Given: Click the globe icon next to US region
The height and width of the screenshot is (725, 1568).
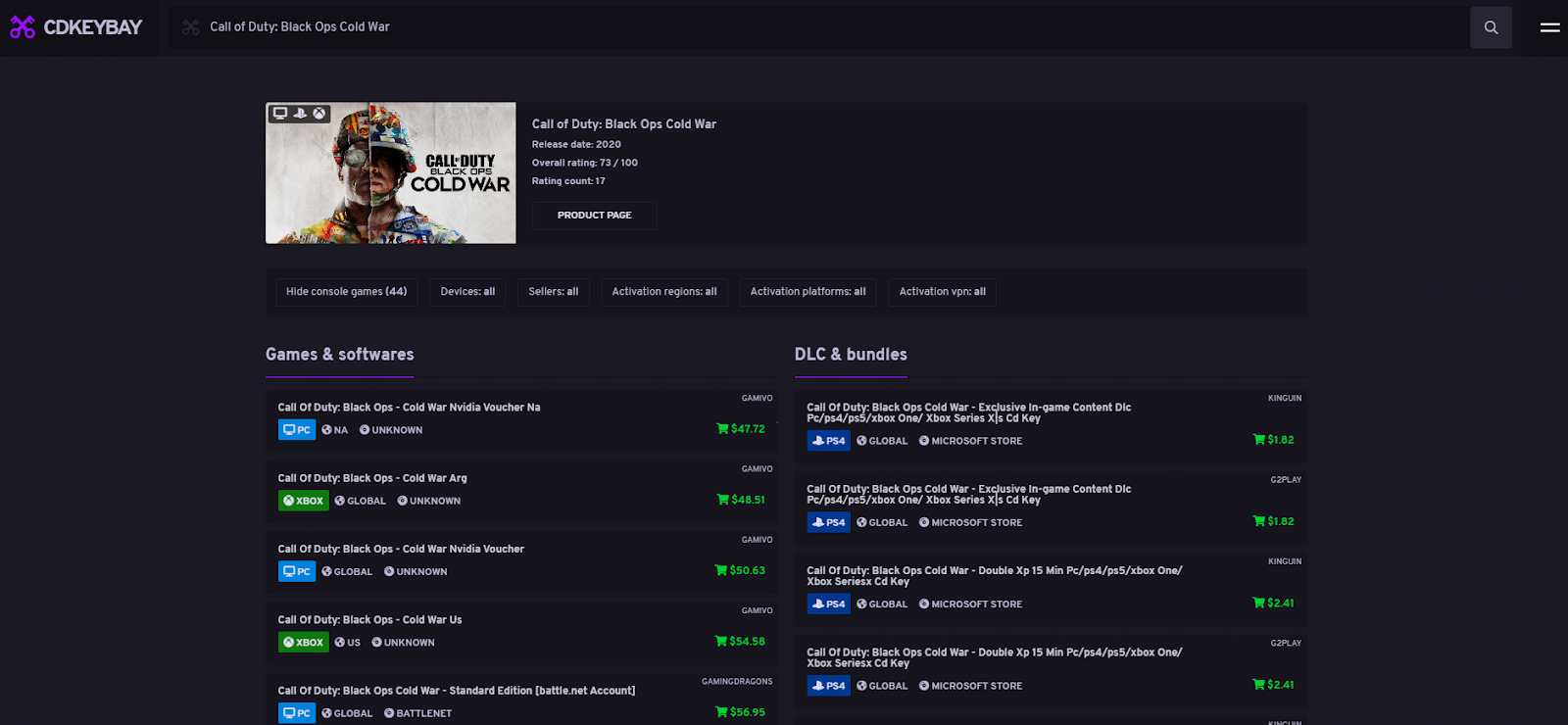Looking at the screenshot, I should [340, 643].
